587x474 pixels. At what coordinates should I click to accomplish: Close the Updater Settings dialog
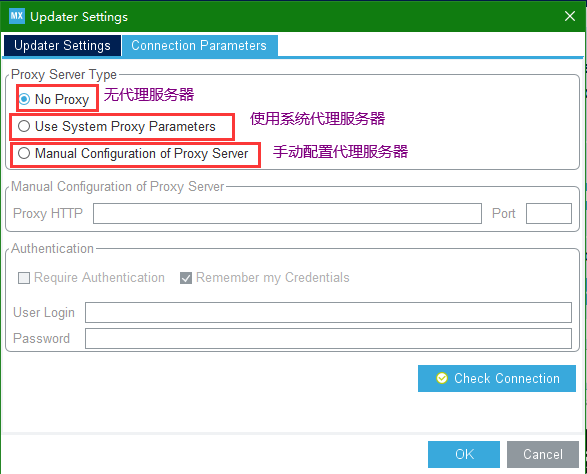click(x=569, y=16)
